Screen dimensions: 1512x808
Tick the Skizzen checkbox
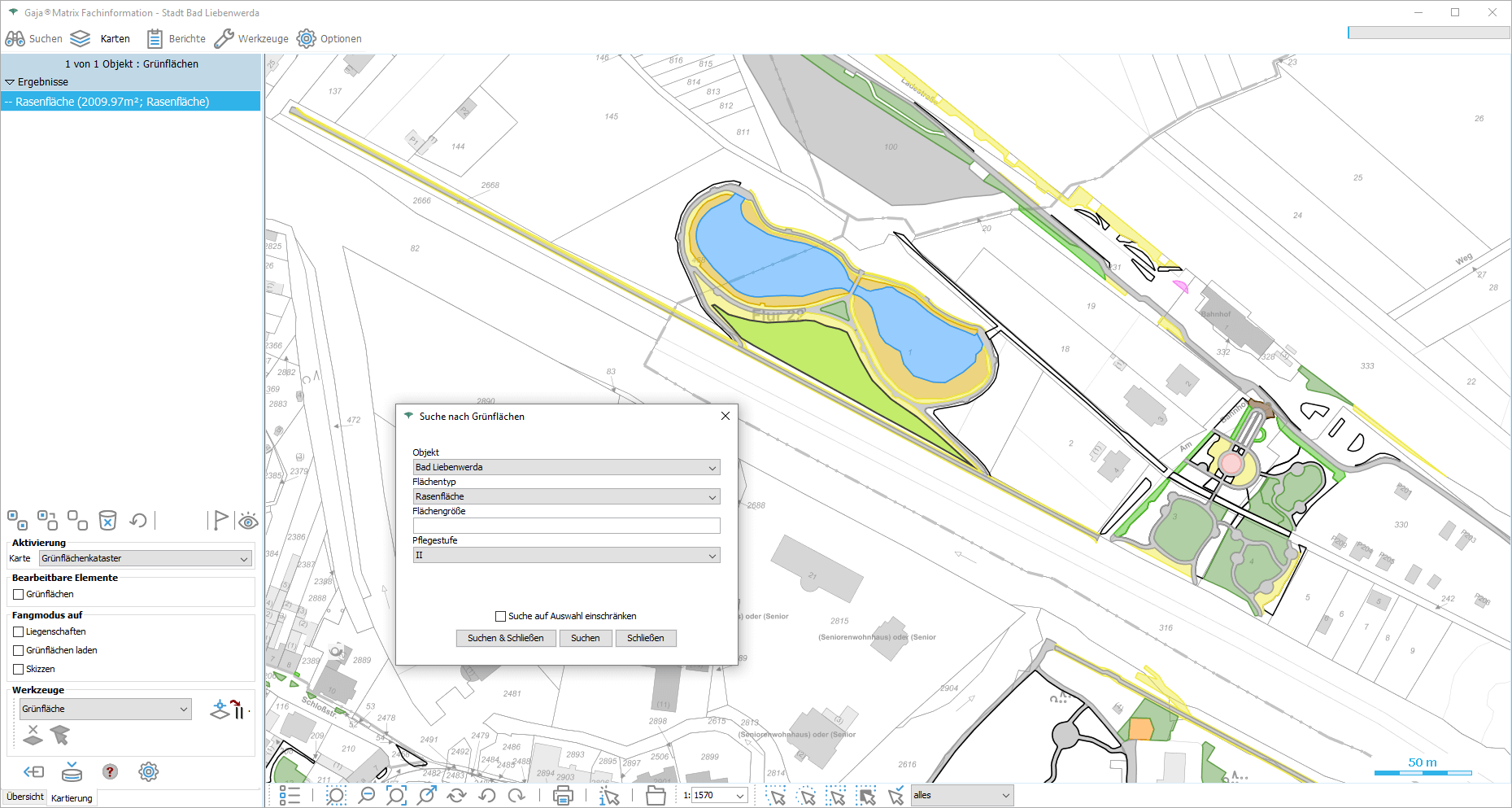(19, 669)
